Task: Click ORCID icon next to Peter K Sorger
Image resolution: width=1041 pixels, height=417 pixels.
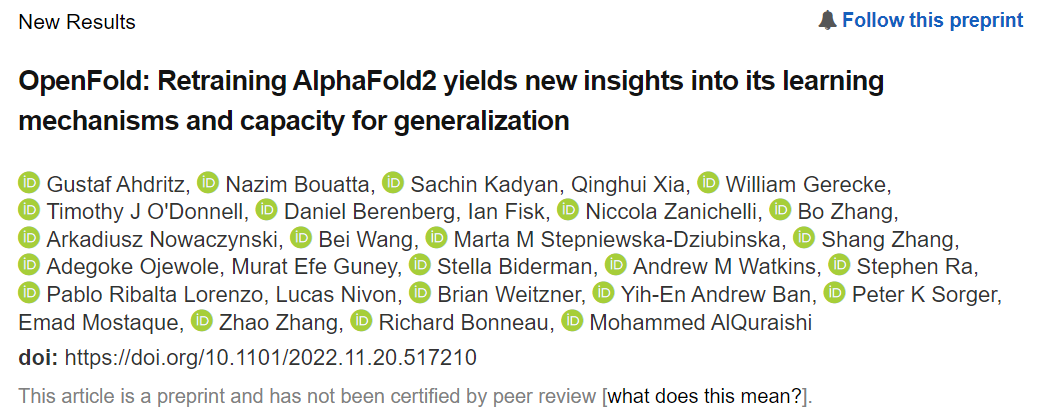Action: coord(834,294)
